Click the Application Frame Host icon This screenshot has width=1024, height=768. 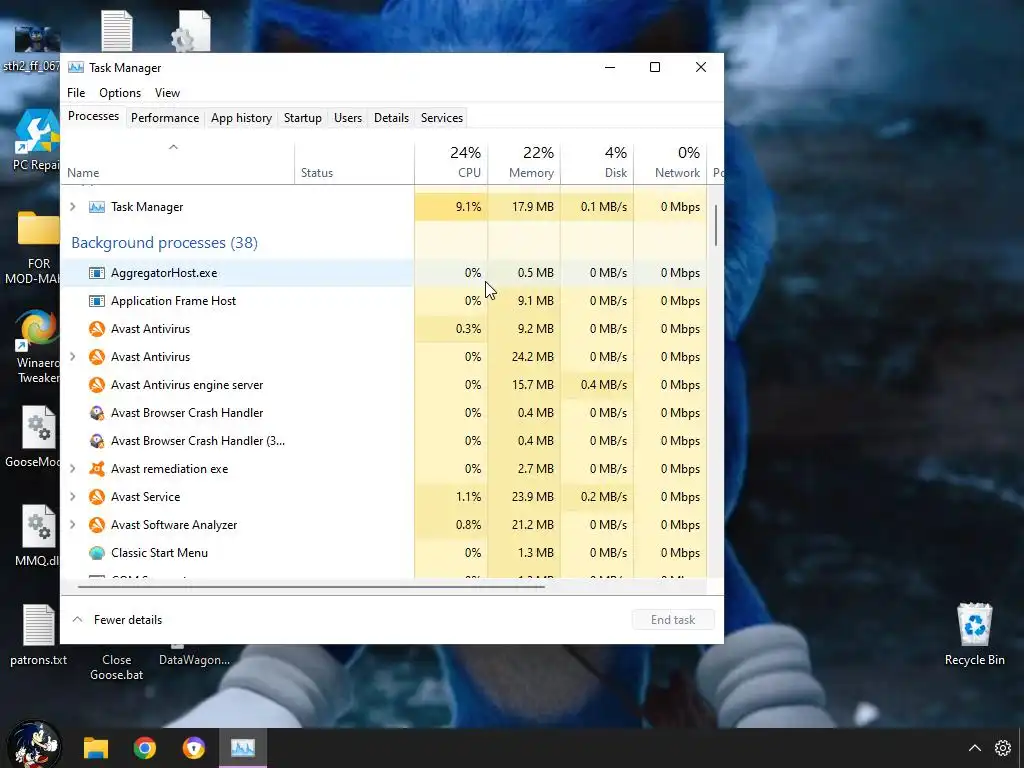(x=97, y=301)
